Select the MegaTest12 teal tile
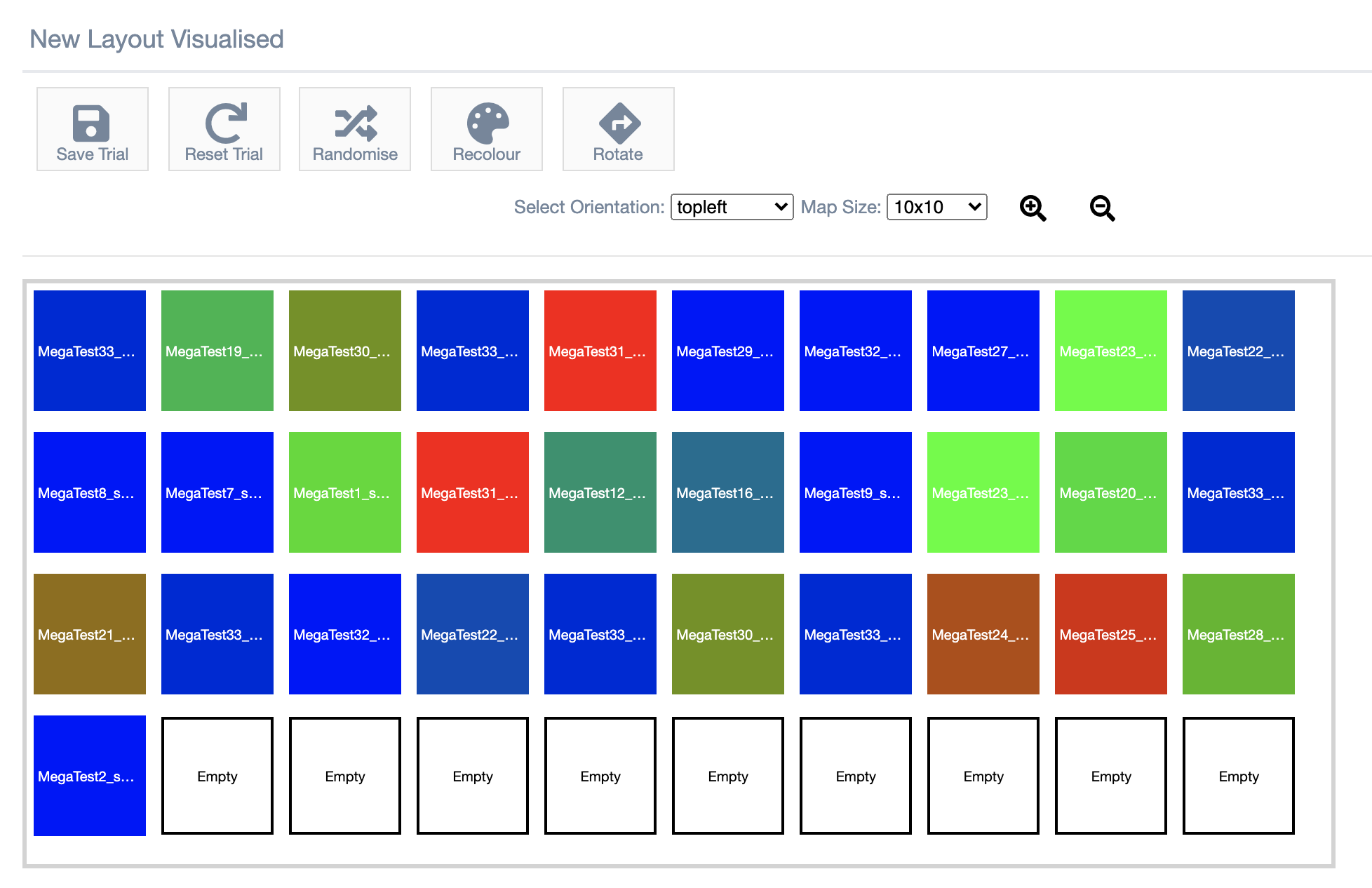 click(x=600, y=492)
